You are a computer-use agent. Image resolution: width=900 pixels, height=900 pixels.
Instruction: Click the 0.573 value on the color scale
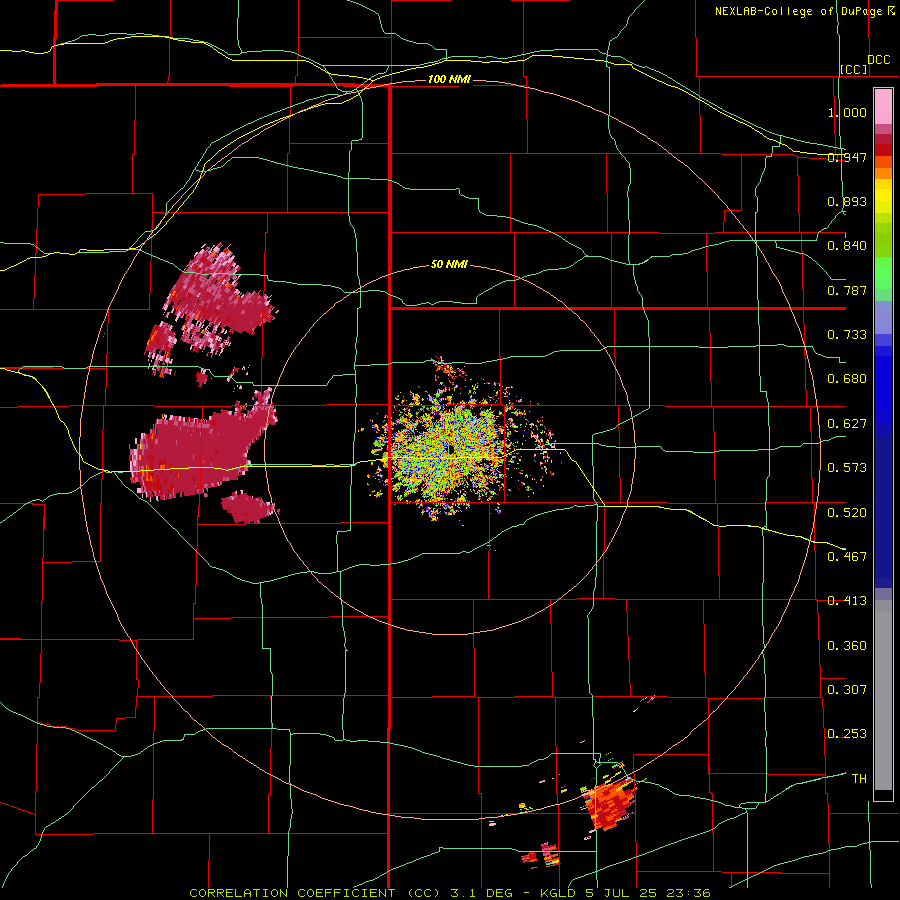pos(847,468)
